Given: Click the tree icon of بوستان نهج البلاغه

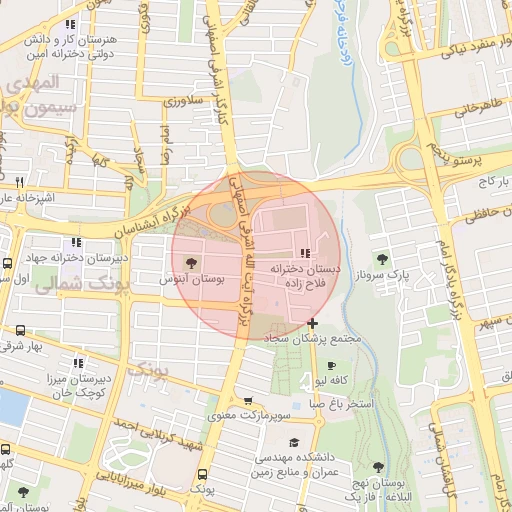Looking at the screenshot, I should 378,467.
